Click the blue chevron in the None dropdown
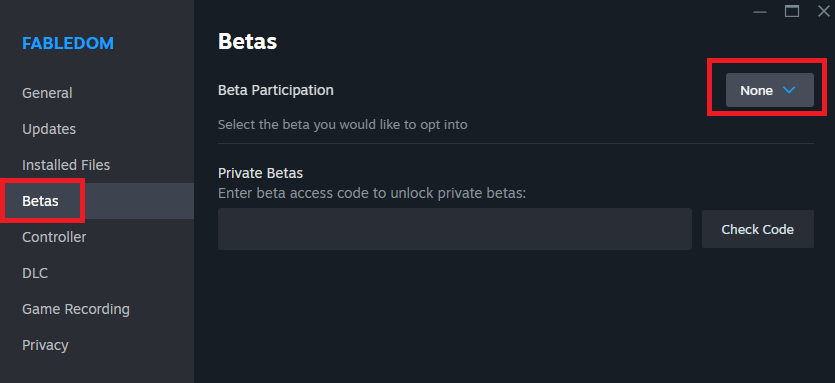This screenshot has height=383, width=835. pyautogui.click(x=789, y=90)
